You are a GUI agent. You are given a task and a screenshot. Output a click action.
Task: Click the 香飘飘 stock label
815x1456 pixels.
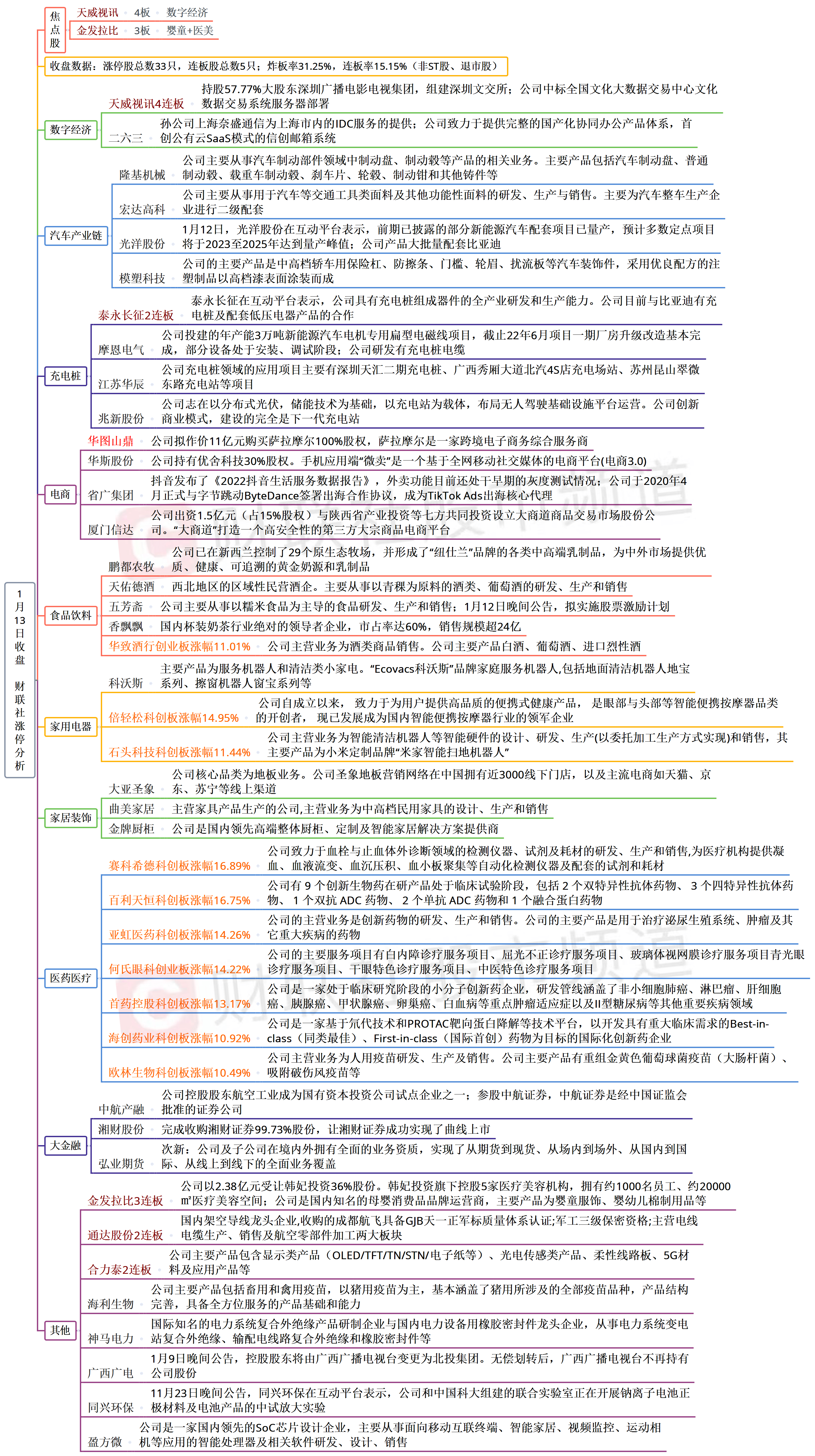point(125,626)
